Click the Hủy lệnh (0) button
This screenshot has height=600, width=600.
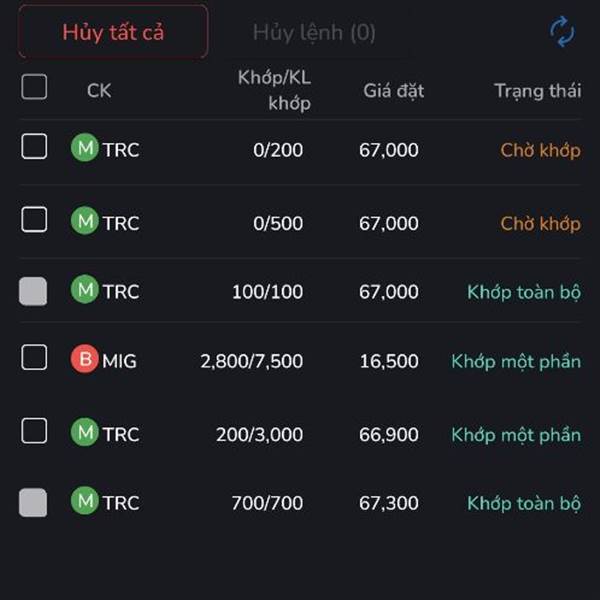pos(314,33)
